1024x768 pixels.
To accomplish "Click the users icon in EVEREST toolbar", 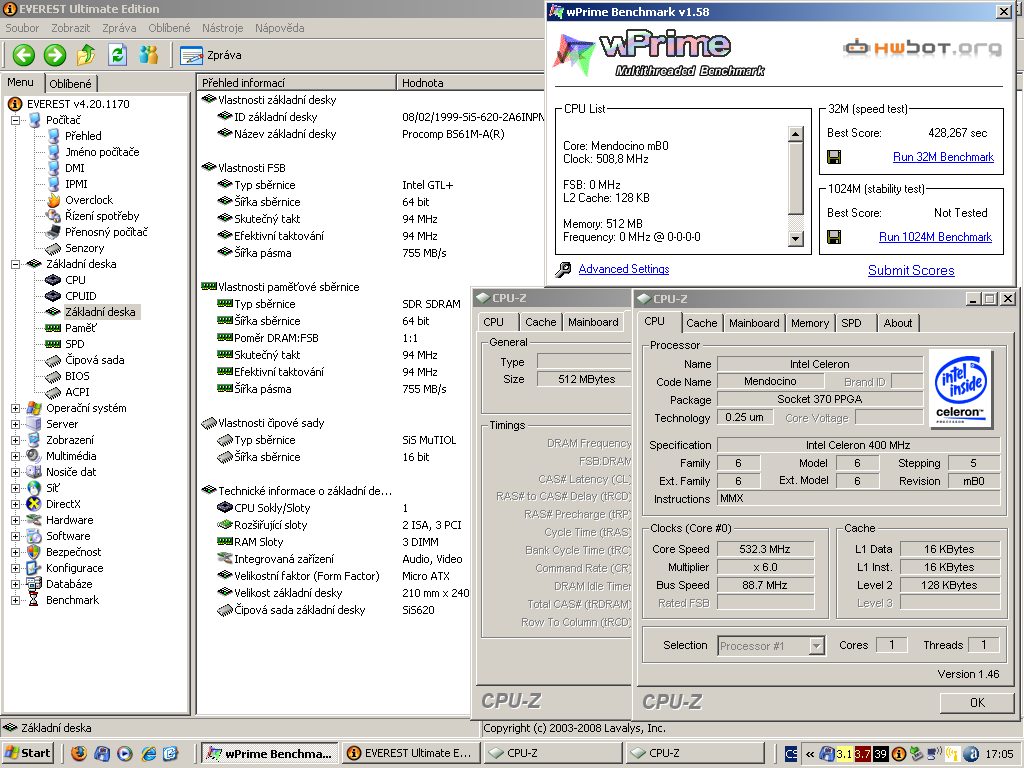I will (148, 55).
